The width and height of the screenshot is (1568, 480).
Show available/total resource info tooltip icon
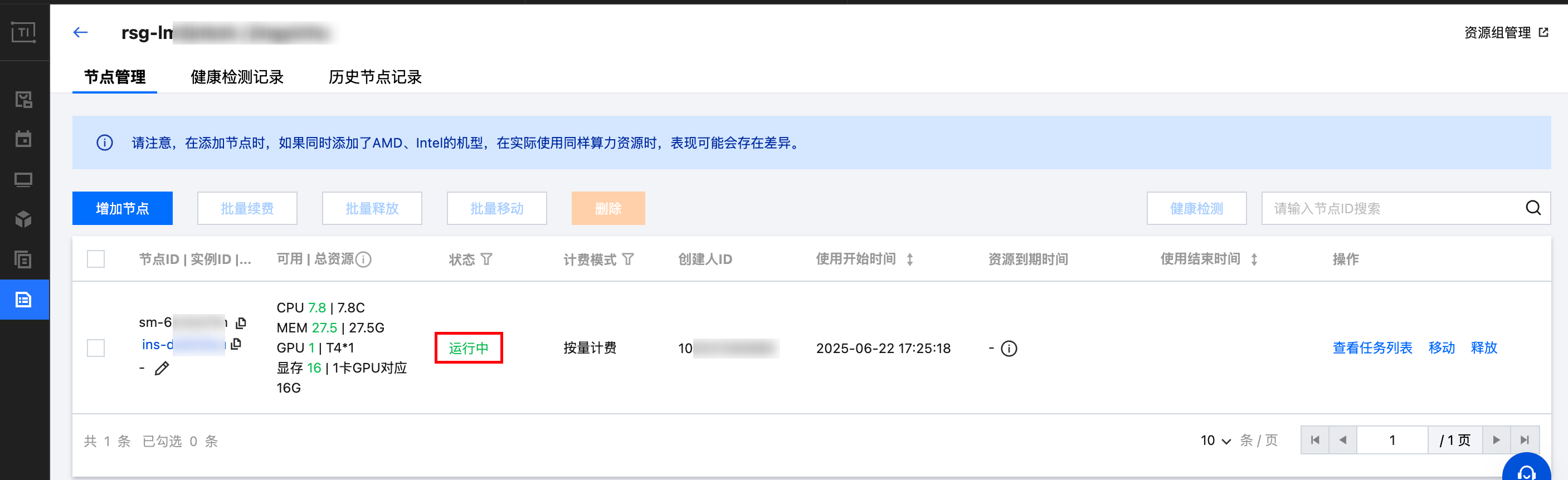tap(363, 260)
